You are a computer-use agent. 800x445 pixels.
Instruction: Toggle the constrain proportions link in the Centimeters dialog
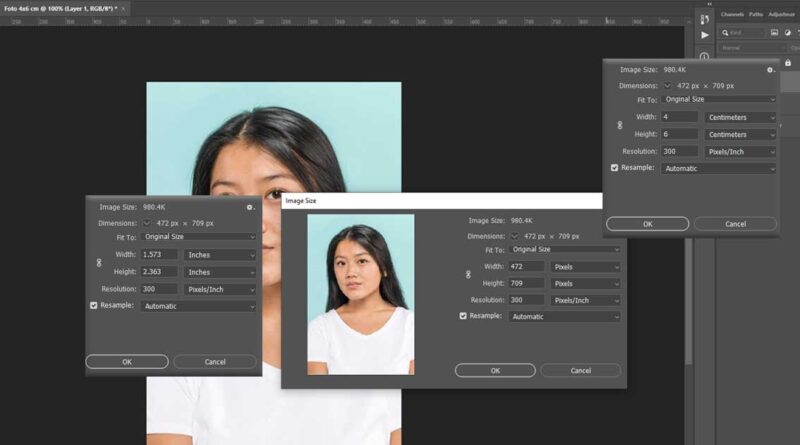(619, 125)
